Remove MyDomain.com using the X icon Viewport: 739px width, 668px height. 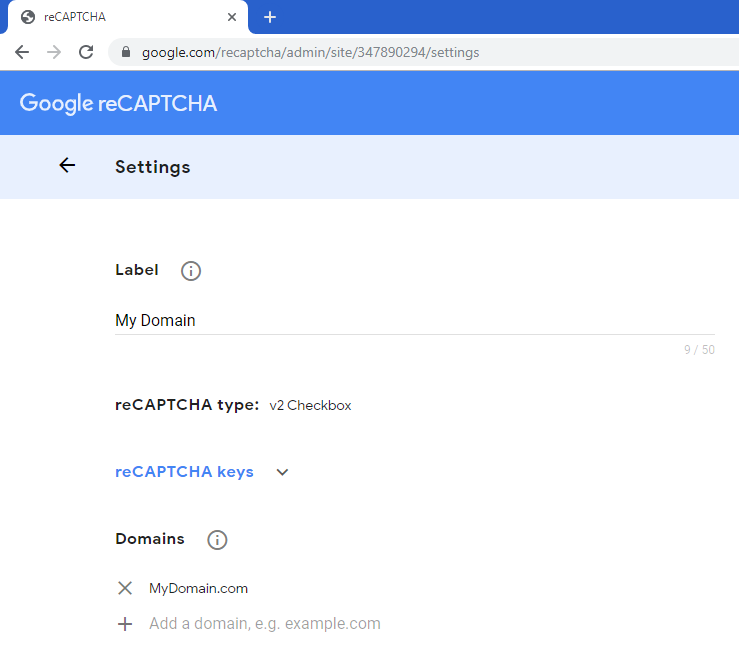[125, 588]
